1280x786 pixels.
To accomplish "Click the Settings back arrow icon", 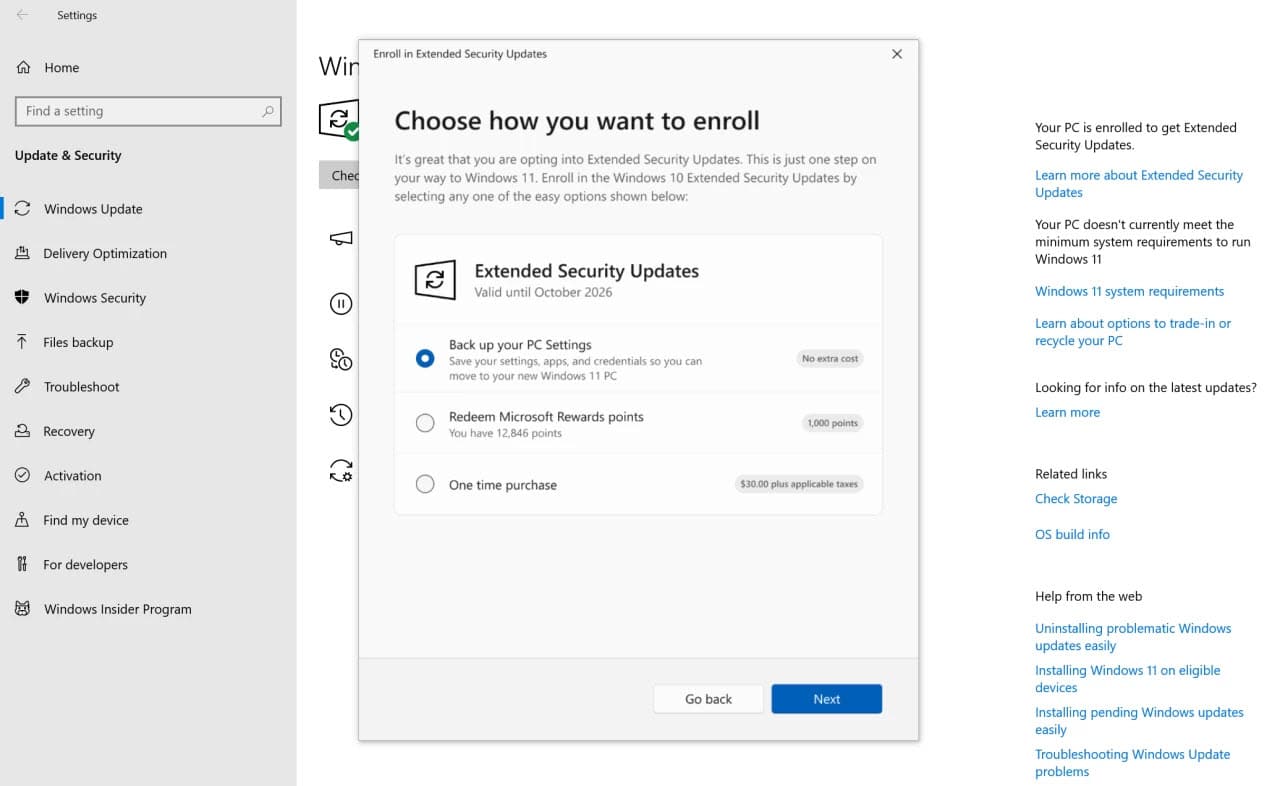I will click(x=22, y=15).
